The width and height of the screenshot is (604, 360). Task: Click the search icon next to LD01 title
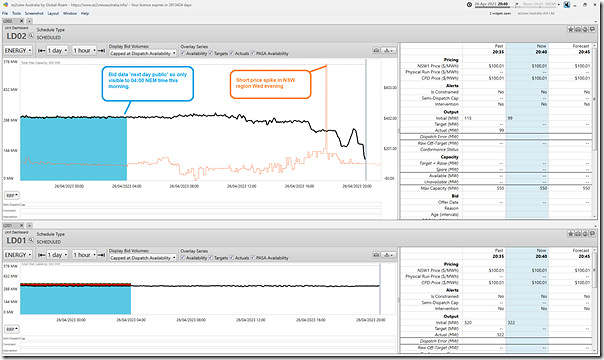[x=30, y=241]
